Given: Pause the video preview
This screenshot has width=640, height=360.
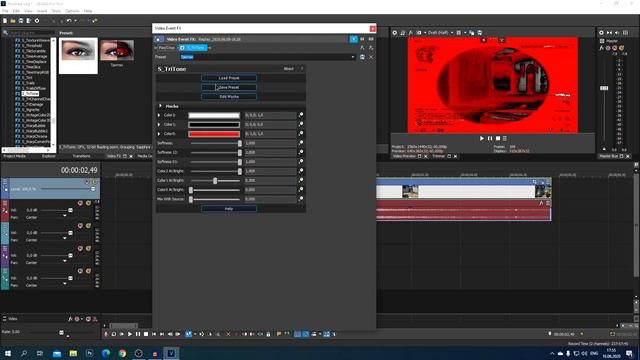Looking at the screenshot, I should [x=490, y=139].
